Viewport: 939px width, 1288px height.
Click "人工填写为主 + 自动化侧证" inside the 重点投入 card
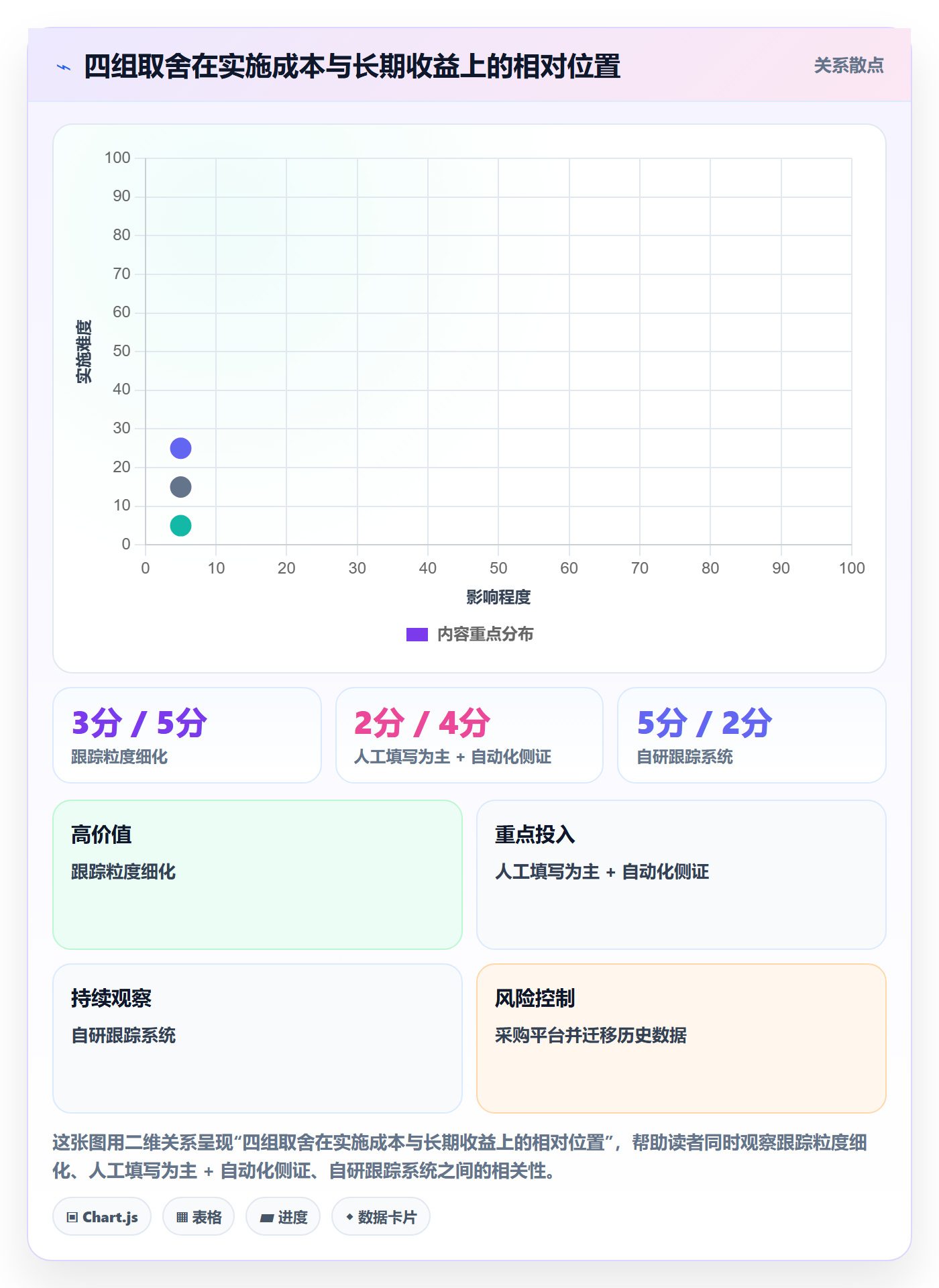[602, 871]
